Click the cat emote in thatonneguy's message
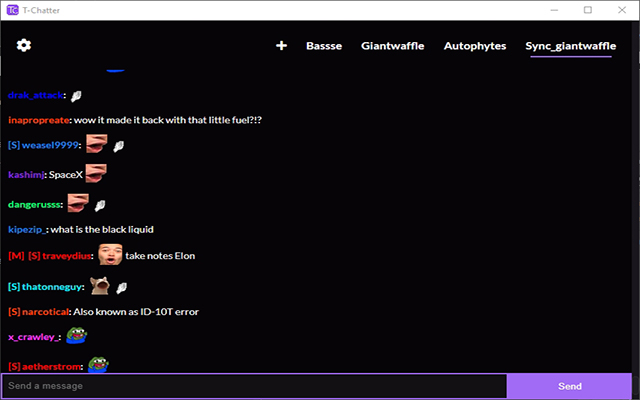The image size is (640, 400). point(100,285)
